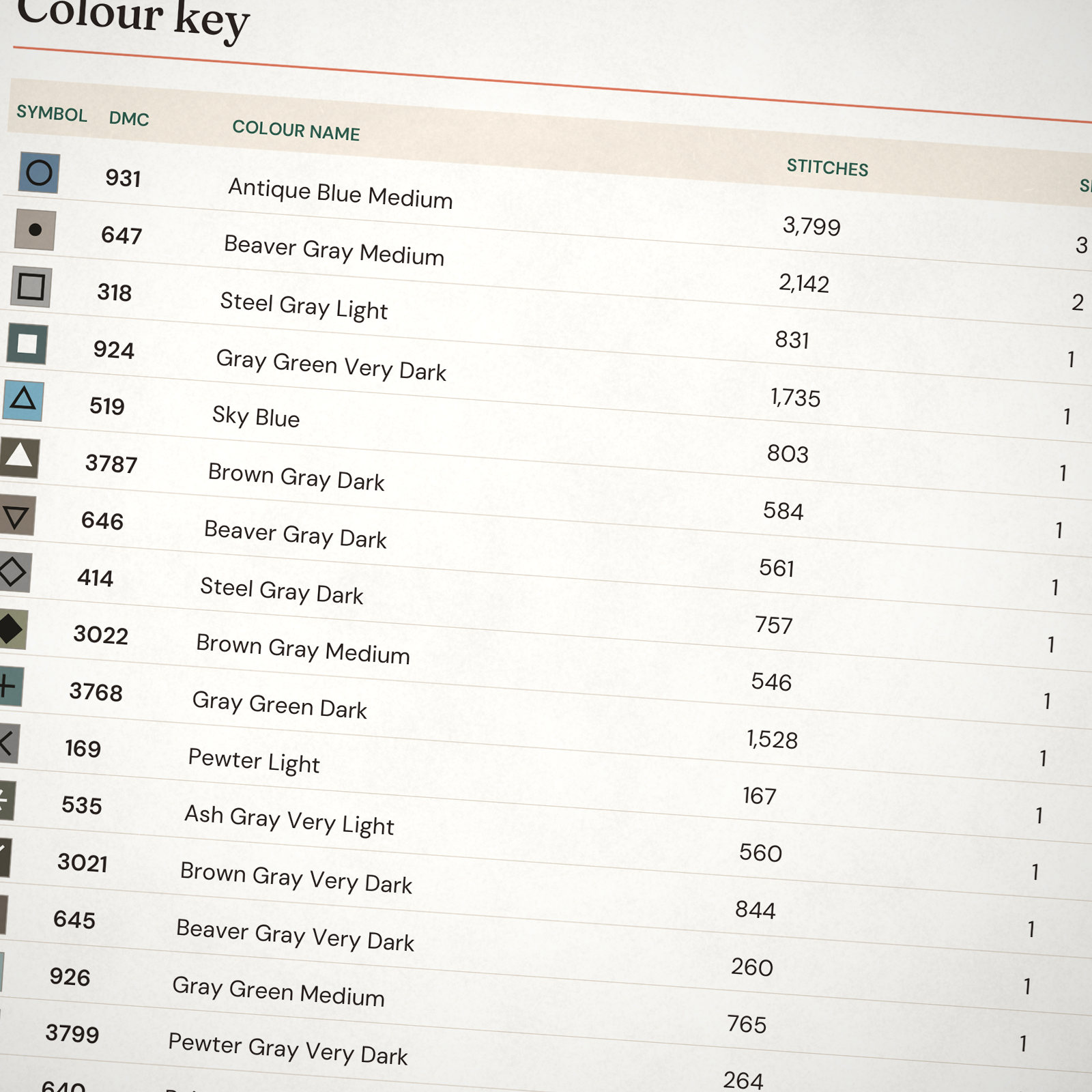Click the dot symbol swatch for DMC 647
This screenshot has width=1092, height=1092.
coord(35,230)
